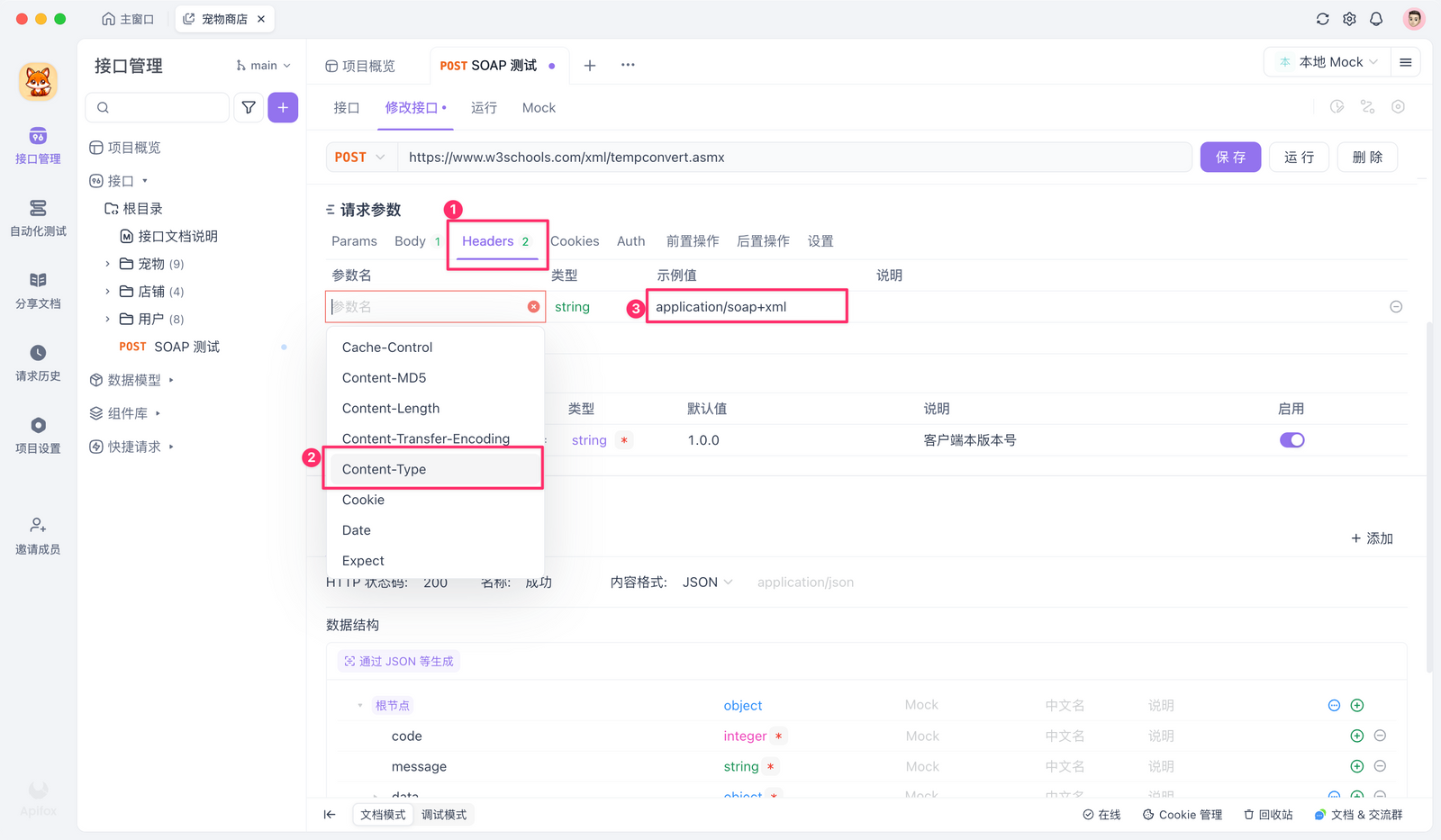Open the 自动化测试 sidebar section
The image size is (1441, 840).
click(x=38, y=218)
